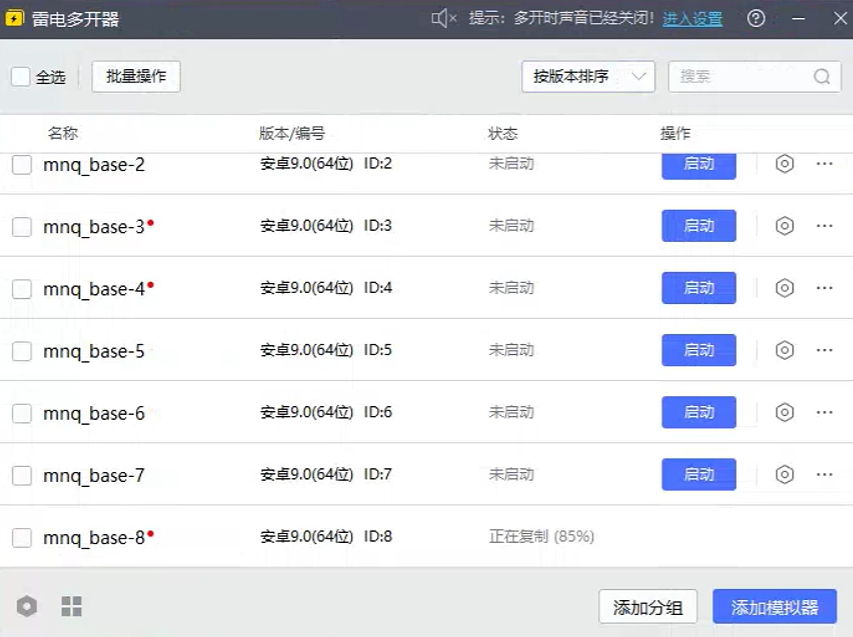853x637 pixels.
Task: Start mnq_base-6 with 启动 button
Action: 699,412
